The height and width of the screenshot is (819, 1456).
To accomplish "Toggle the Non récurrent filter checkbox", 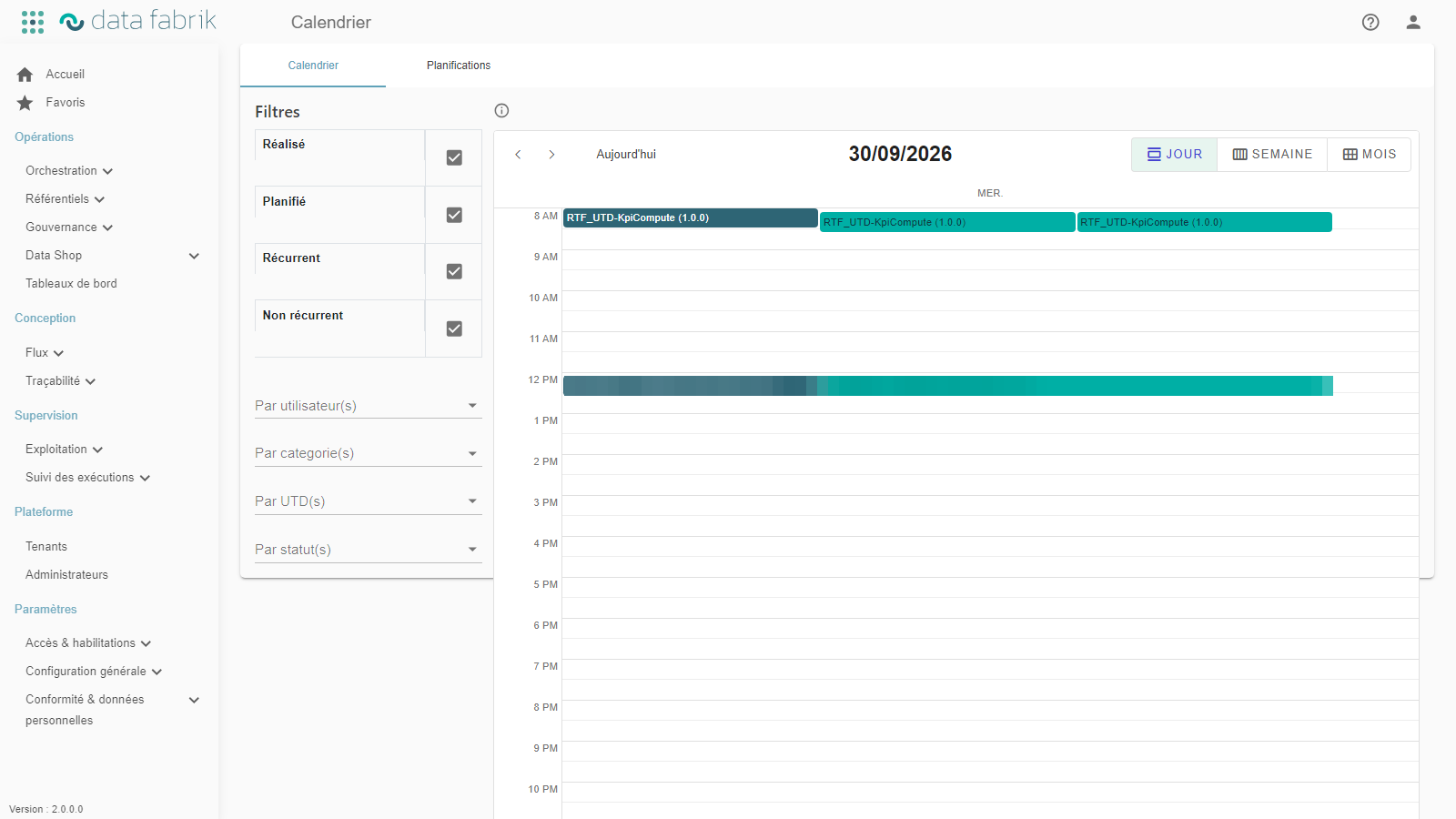I will pos(454,329).
